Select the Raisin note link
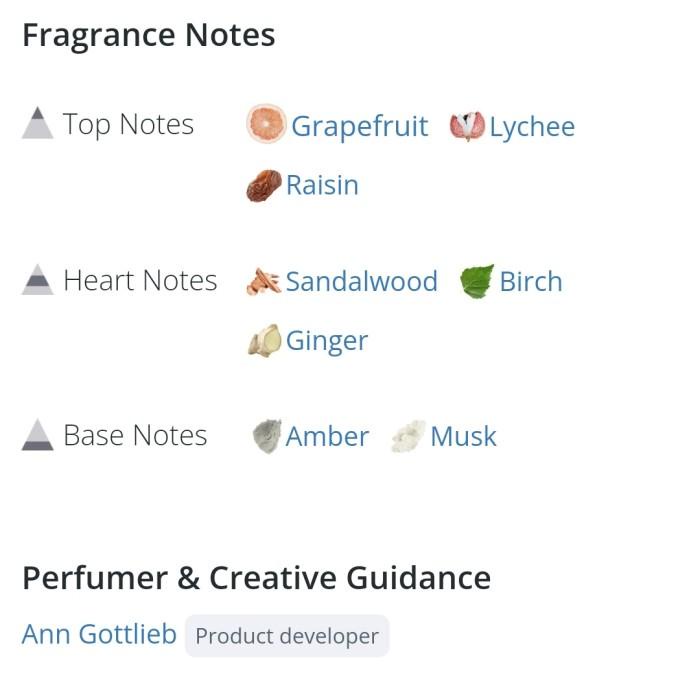The width and height of the screenshot is (700, 700). click(x=322, y=185)
